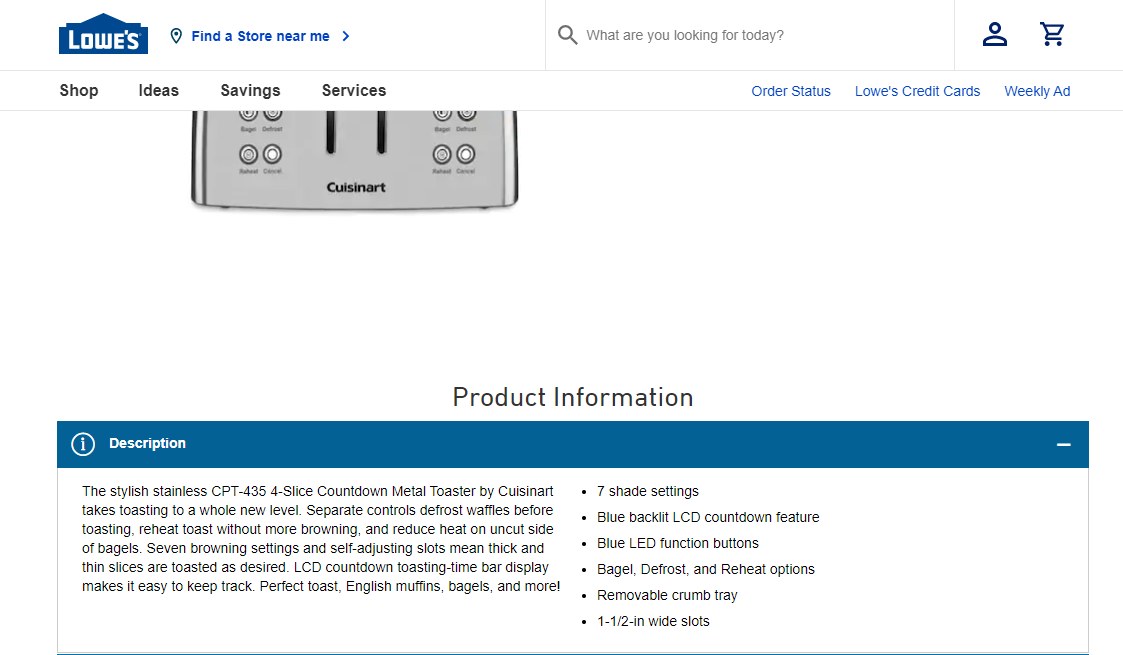Click the Product Information heading
The image size is (1123, 655).
tap(573, 397)
